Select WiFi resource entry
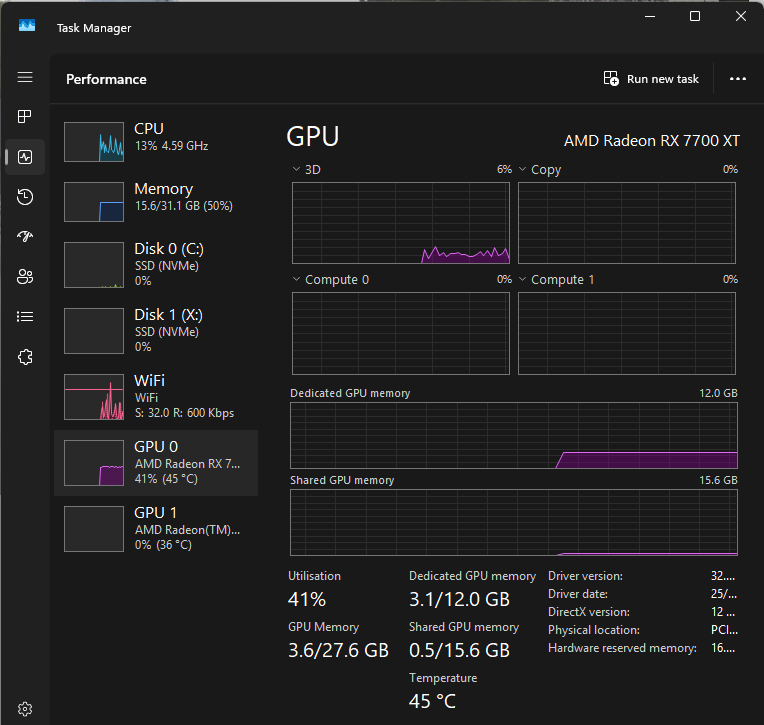The image size is (764, 725). (x=156, y=397)
